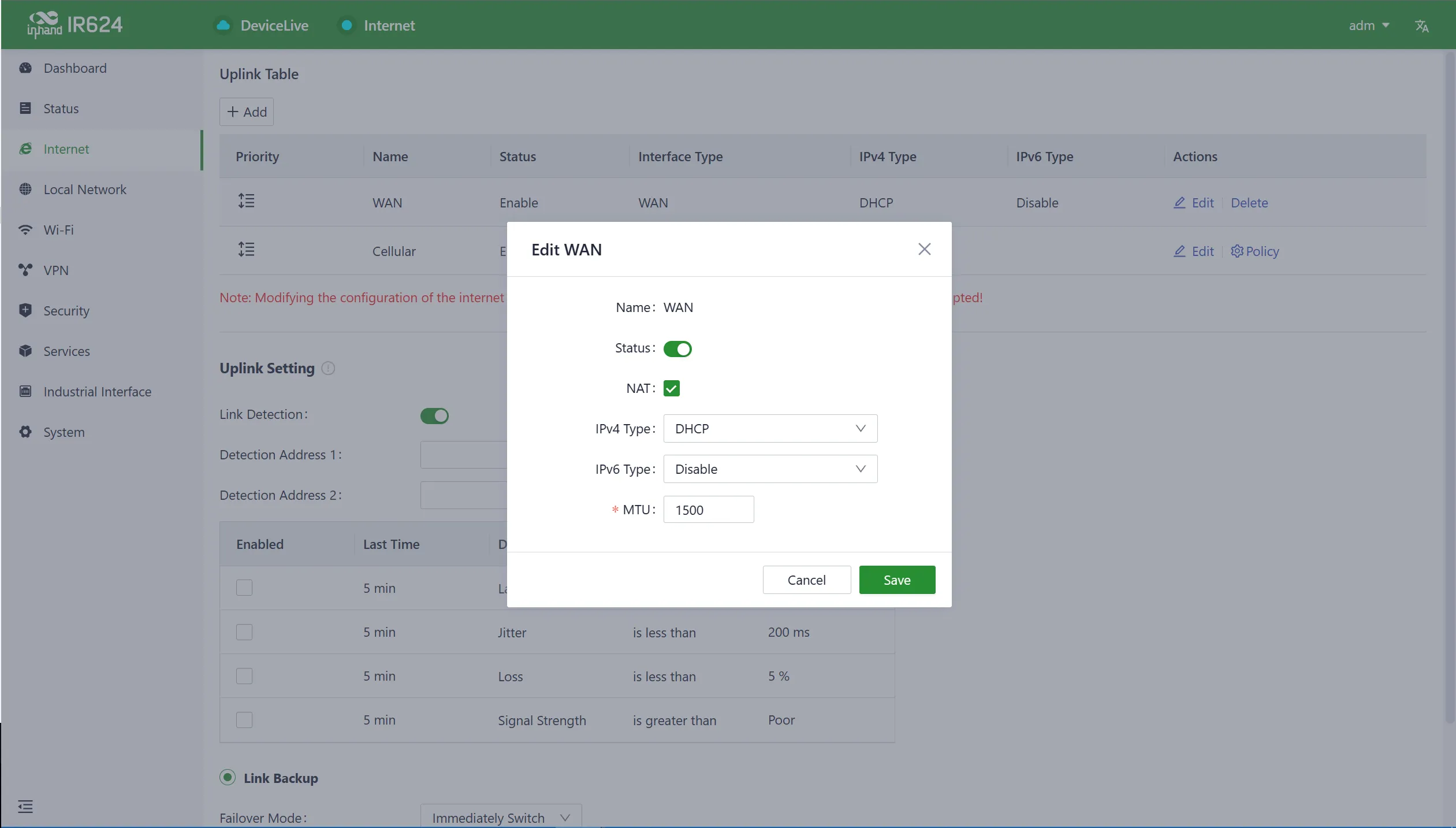1456x828 pixels.
Task: Toggle the WAN Status switch
Action: [x=677, y=349]
